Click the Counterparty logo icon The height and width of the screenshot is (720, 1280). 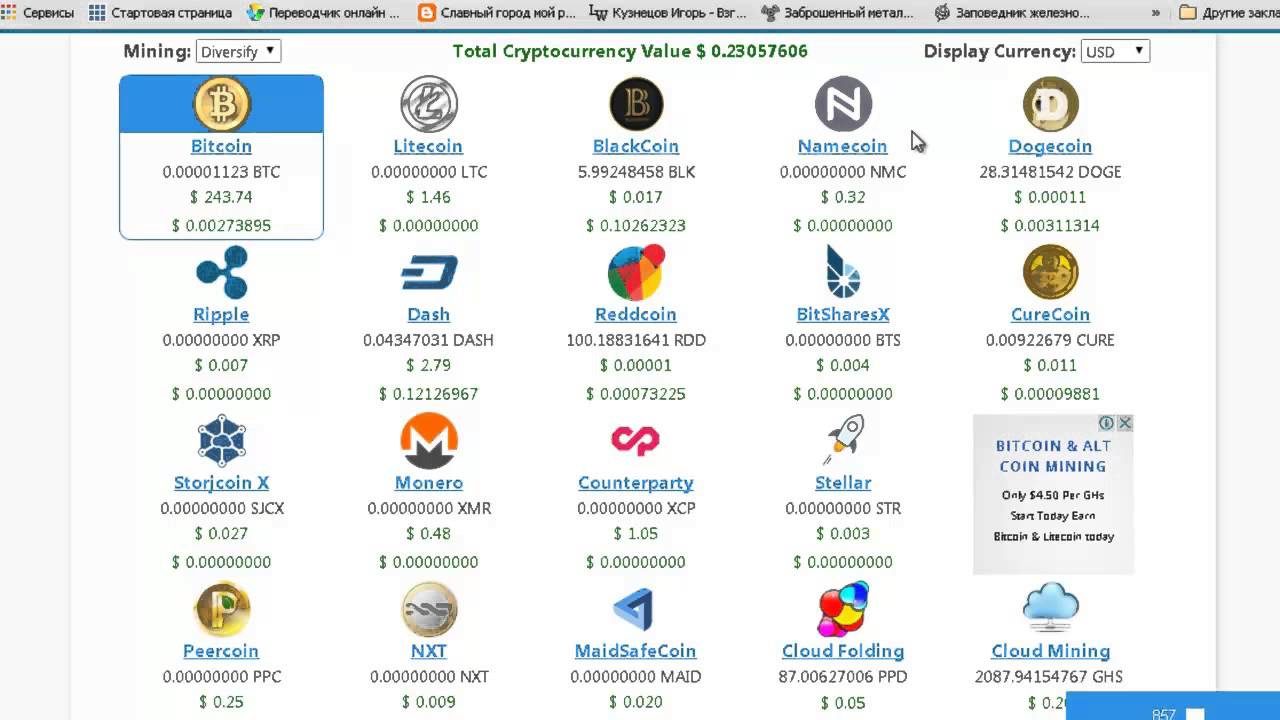point(636,440)
